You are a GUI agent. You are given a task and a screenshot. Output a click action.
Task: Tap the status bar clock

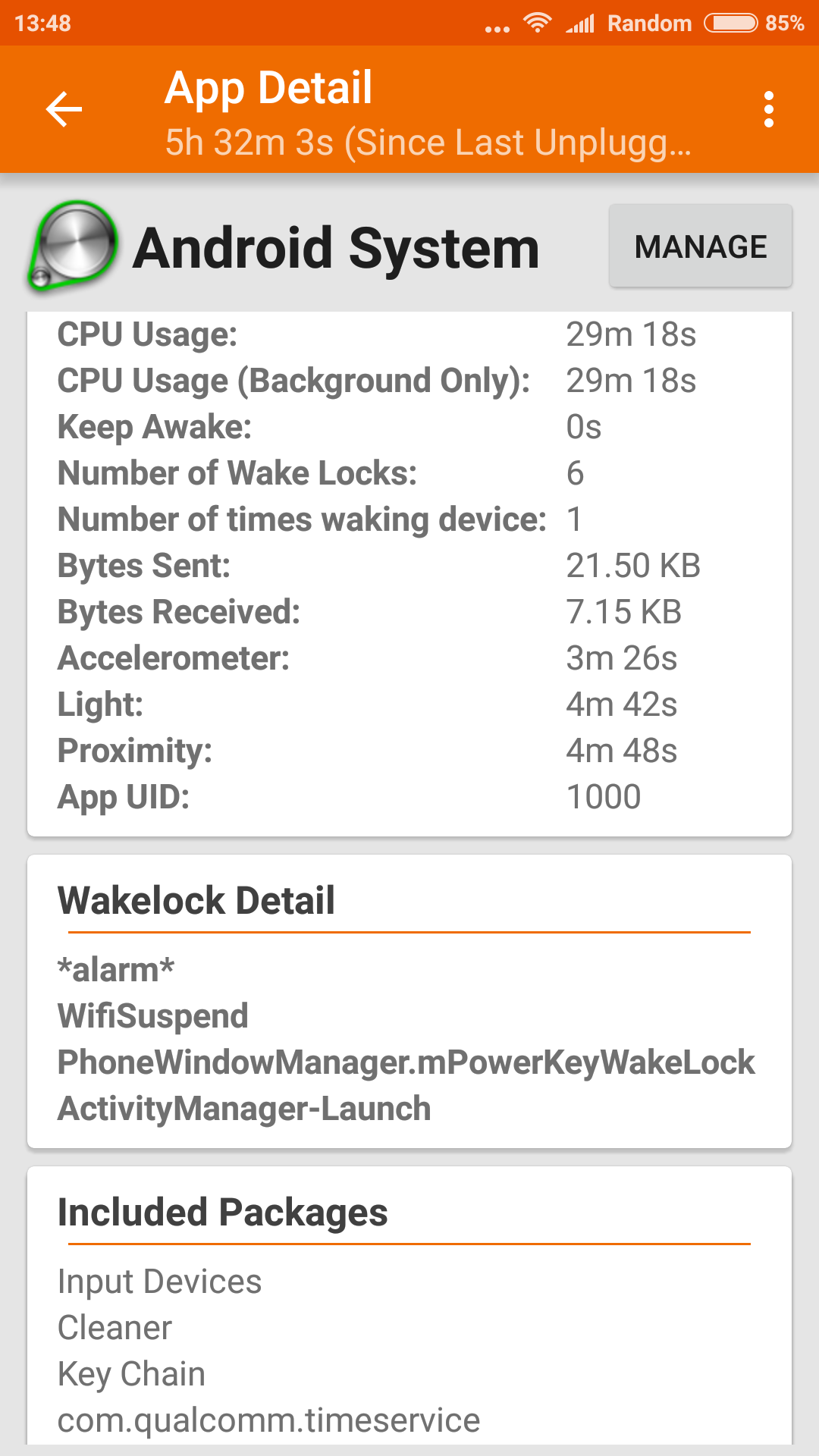tap(42, 24)
